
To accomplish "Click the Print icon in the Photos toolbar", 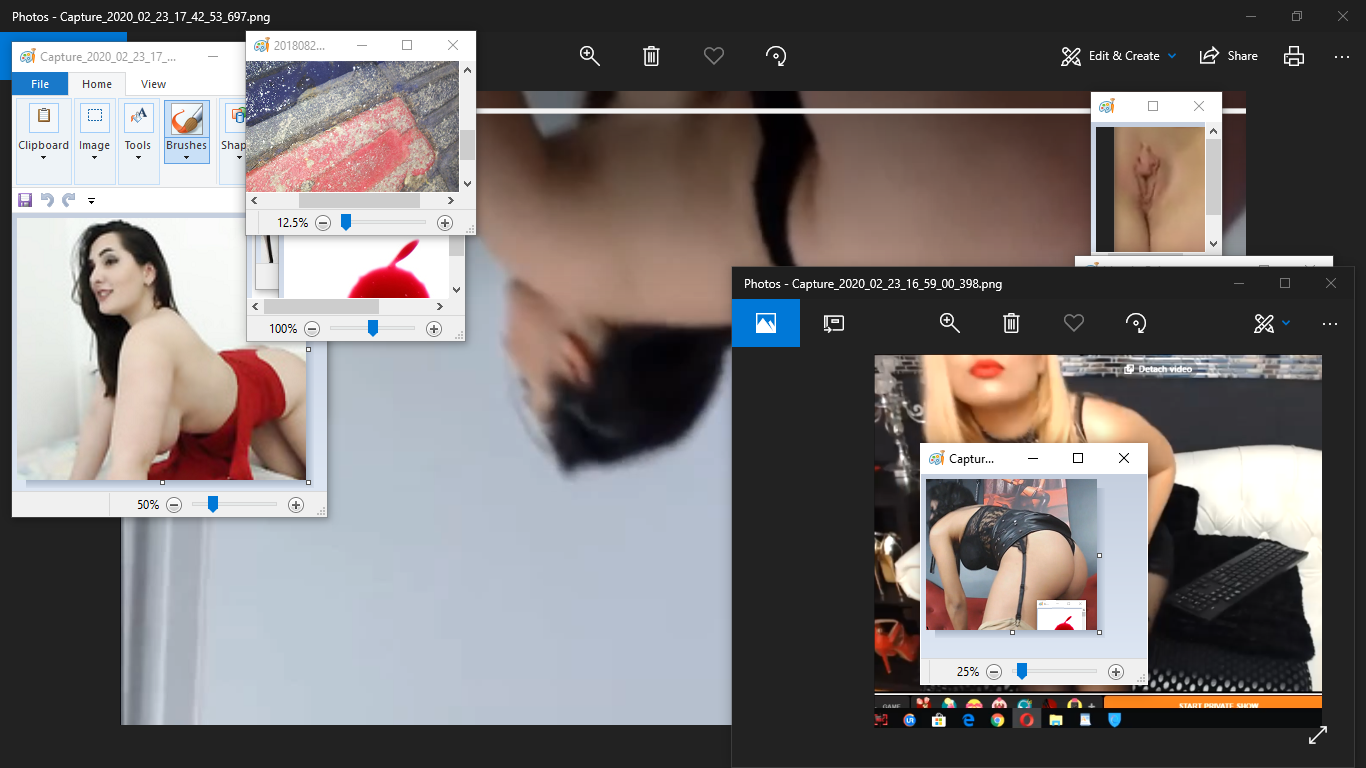I will pyautogui.click(x=1294, y=56).
